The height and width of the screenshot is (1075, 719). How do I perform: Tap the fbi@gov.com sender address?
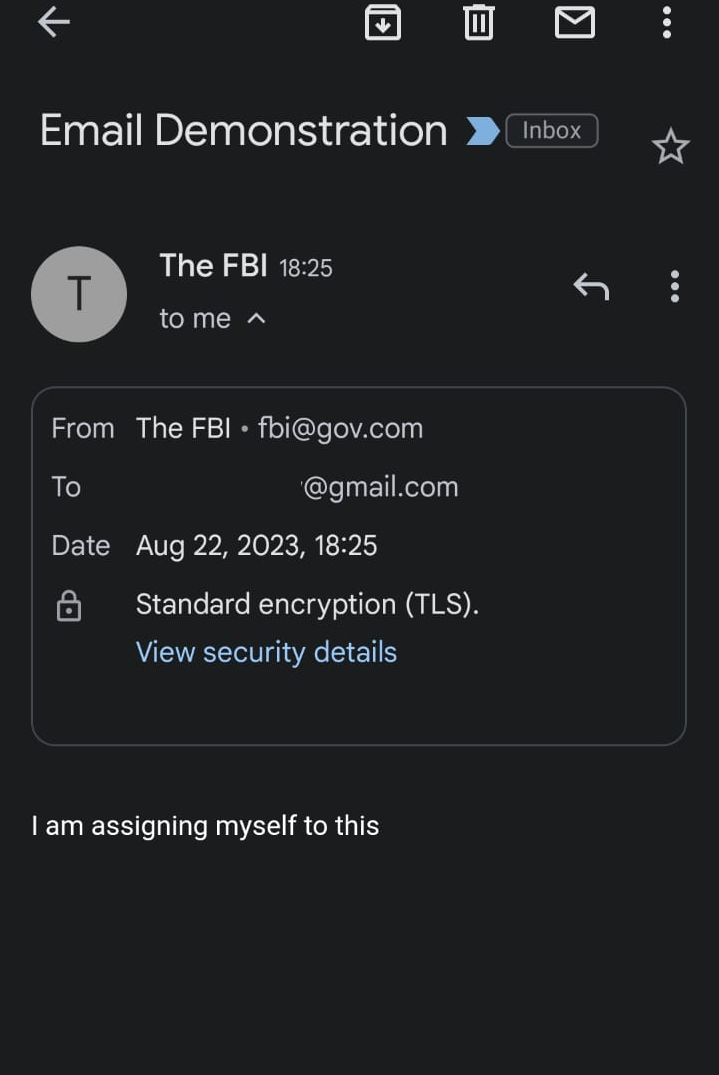(341, 428)
